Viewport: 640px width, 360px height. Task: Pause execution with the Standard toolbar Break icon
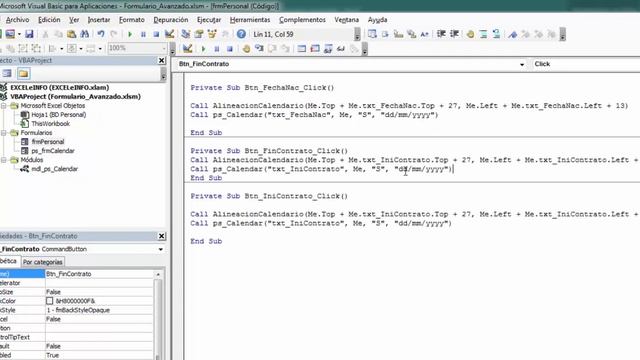[143, 34]
